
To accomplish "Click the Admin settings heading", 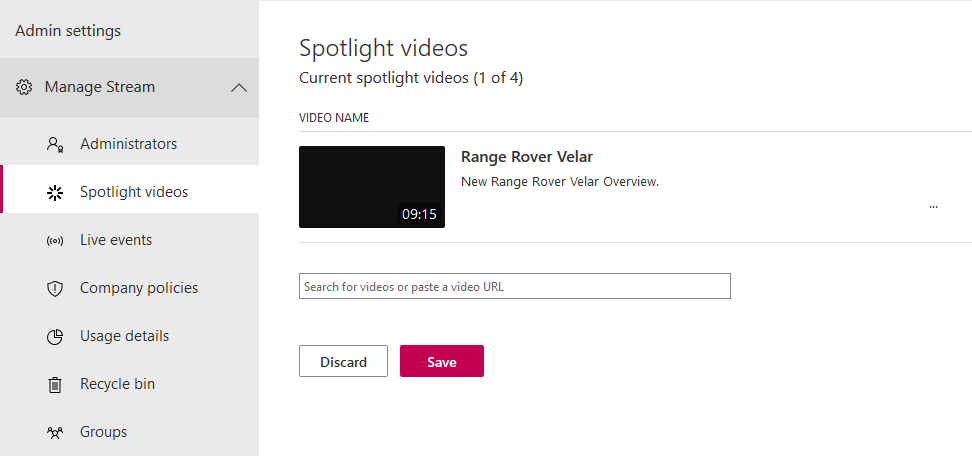I will click(68, 31).
